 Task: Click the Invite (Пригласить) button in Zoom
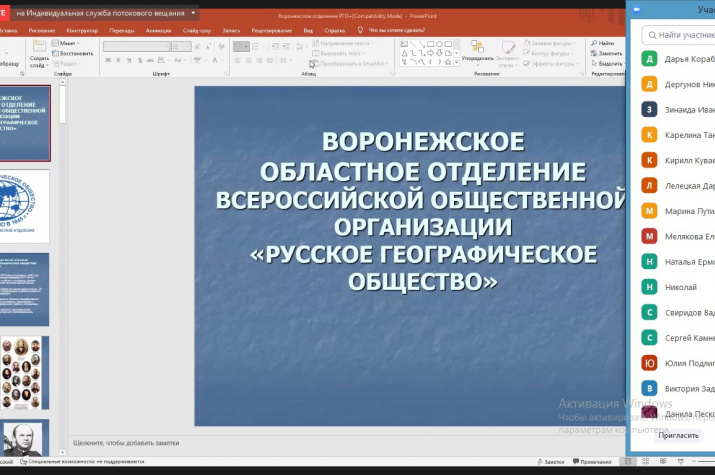coord(678,435)
